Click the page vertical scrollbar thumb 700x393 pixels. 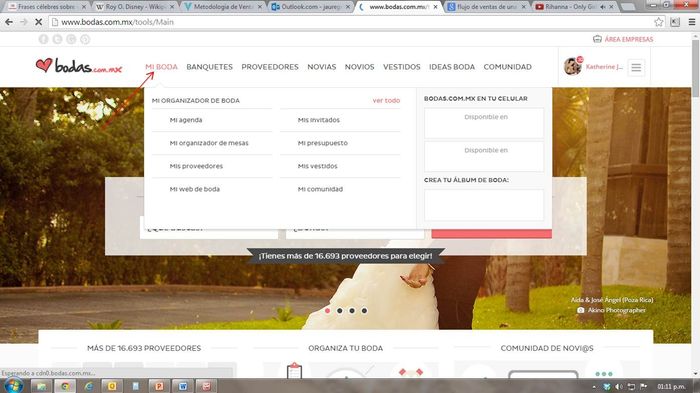pyautogui.click(x=696, y=68)
